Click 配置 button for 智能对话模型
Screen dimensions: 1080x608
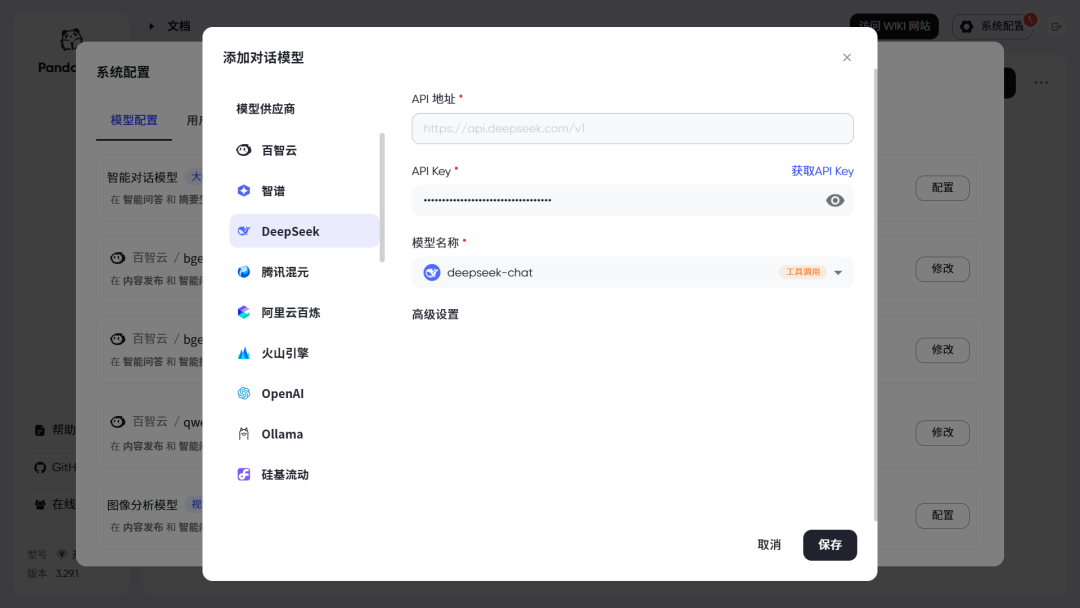tap(942, 188)
